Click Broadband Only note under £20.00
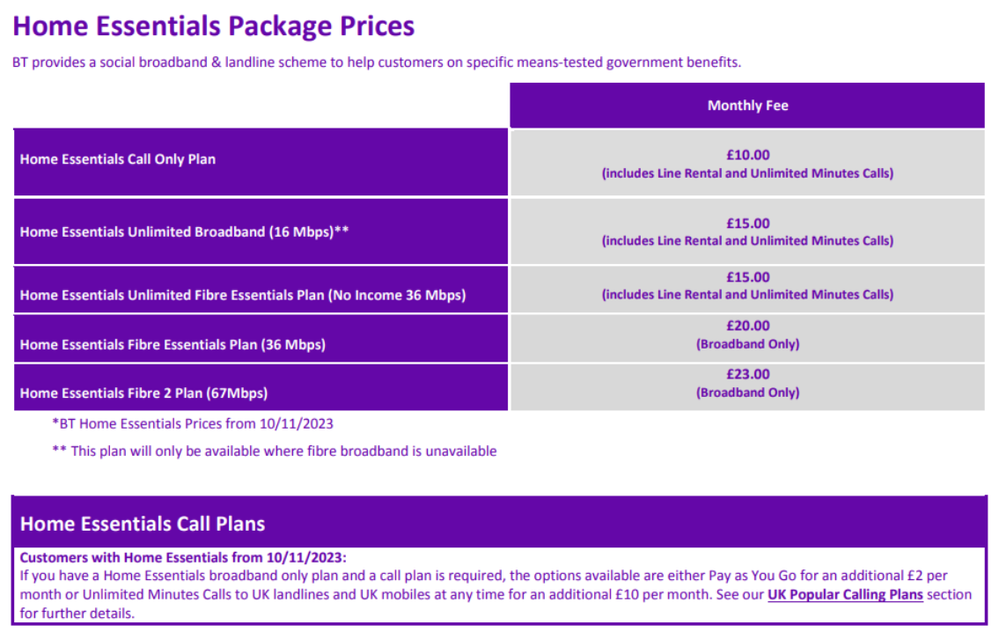Image resolution: width=999 pixels, height=639 pixels. [747, 344]
